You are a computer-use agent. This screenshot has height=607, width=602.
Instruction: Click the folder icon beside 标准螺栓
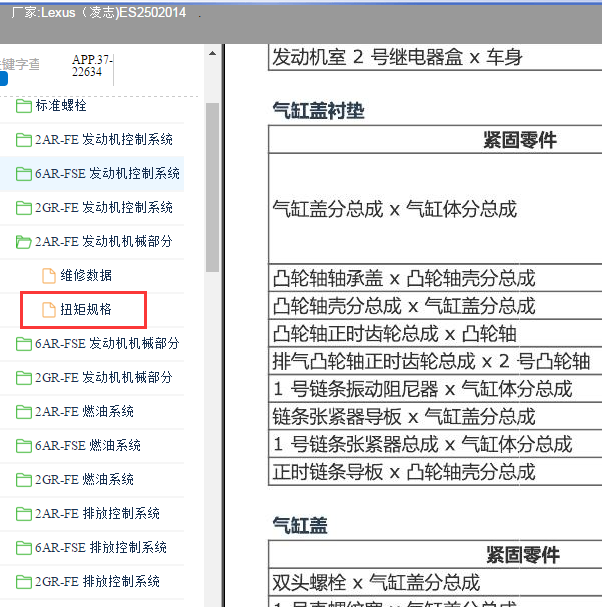[24, 106]
